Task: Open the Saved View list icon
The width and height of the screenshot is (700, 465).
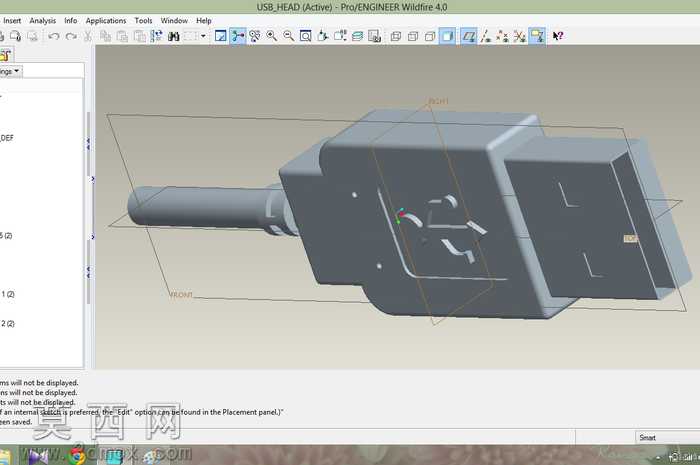Action: pyautogui.click(x=340, y=36)
